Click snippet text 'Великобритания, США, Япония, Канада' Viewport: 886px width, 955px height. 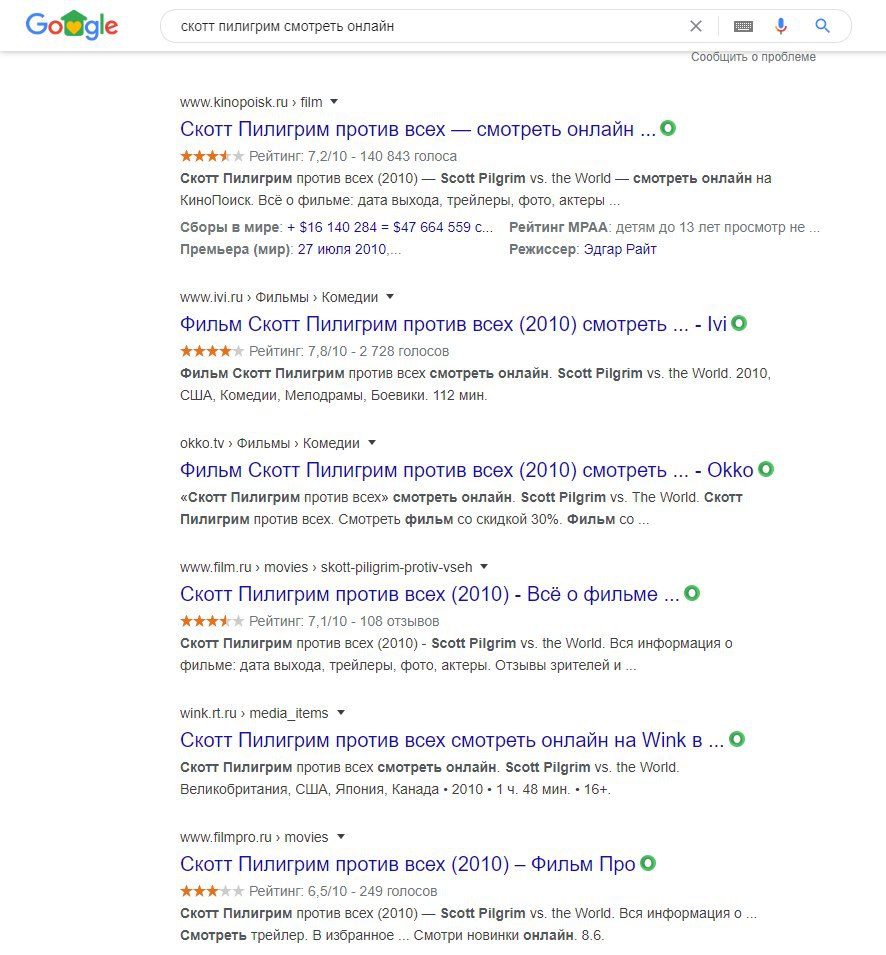pos(309,789)
